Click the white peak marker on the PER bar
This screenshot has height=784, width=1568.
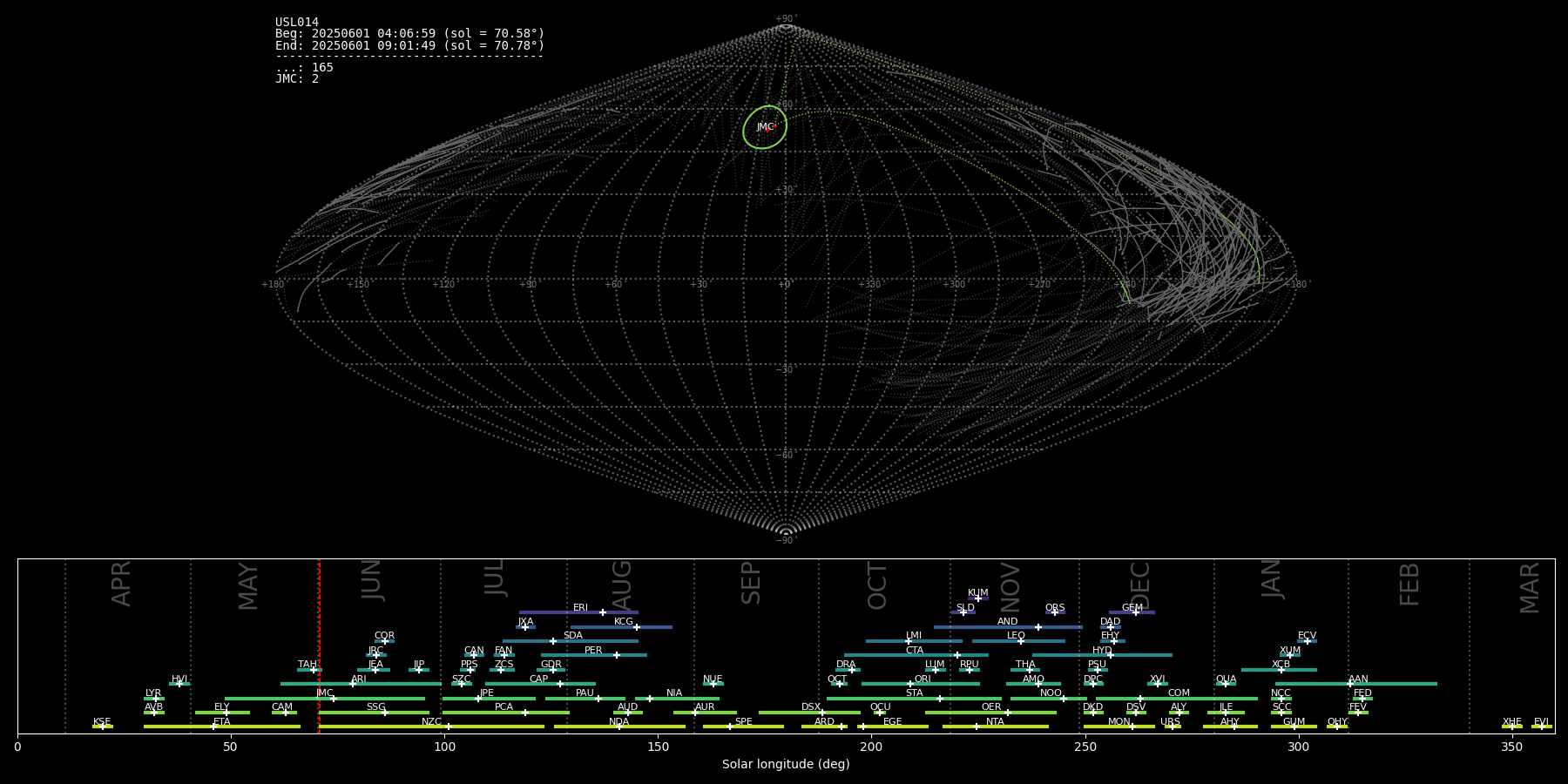click(x=617, y=655)
